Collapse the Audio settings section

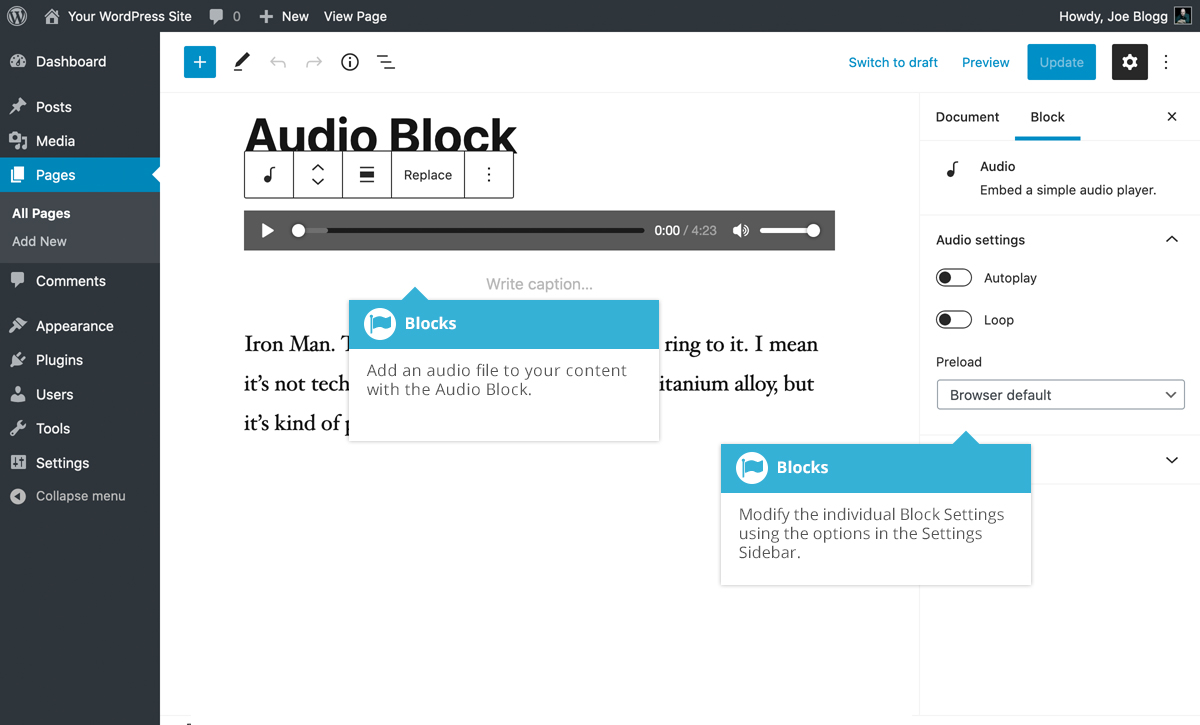point(1171,239)
